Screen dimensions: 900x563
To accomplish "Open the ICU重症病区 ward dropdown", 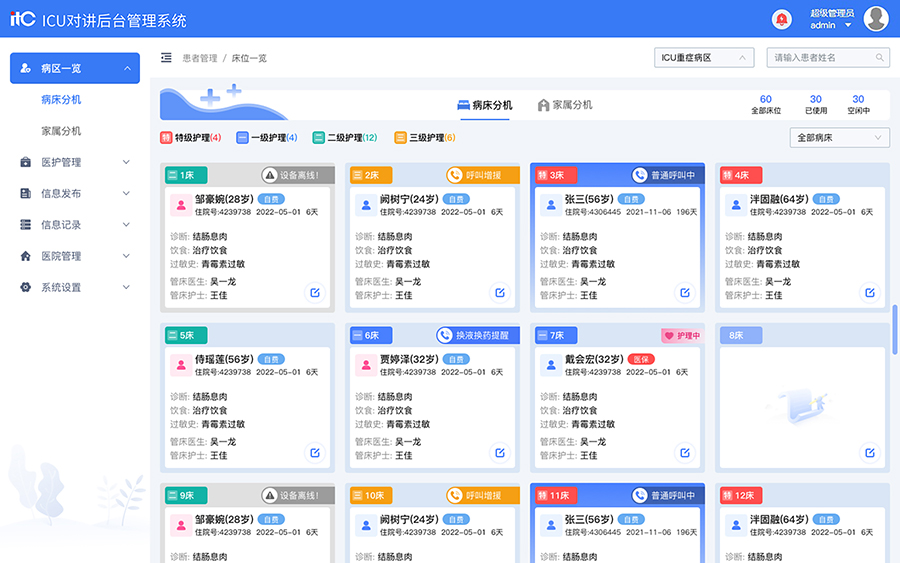I will coord(703,58).
